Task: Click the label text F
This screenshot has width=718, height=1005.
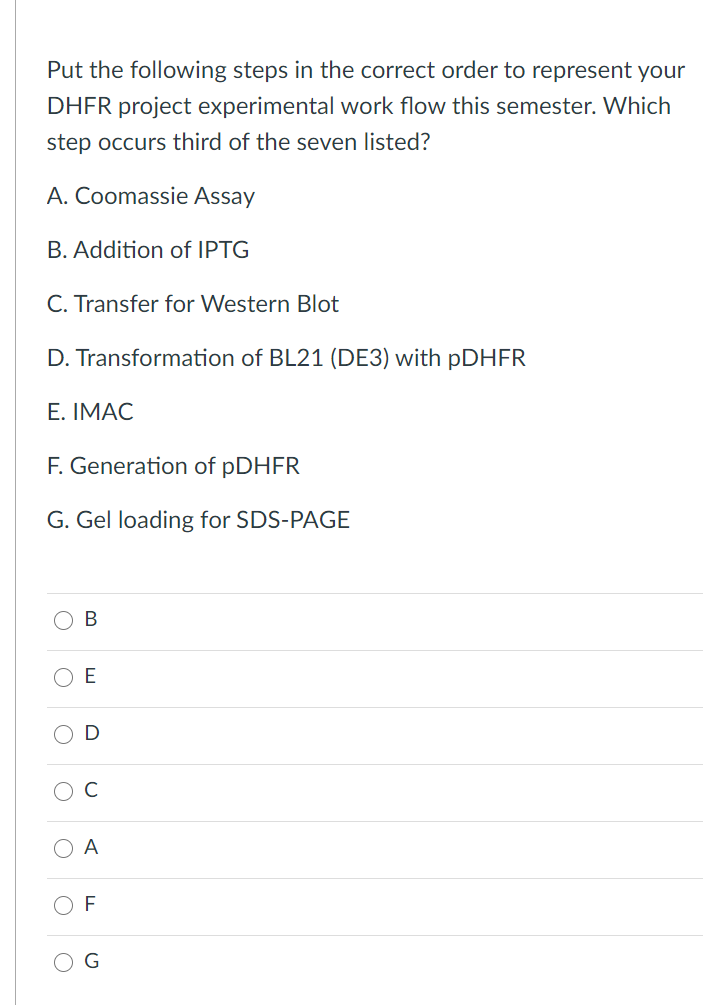Action: click(90, 905)
